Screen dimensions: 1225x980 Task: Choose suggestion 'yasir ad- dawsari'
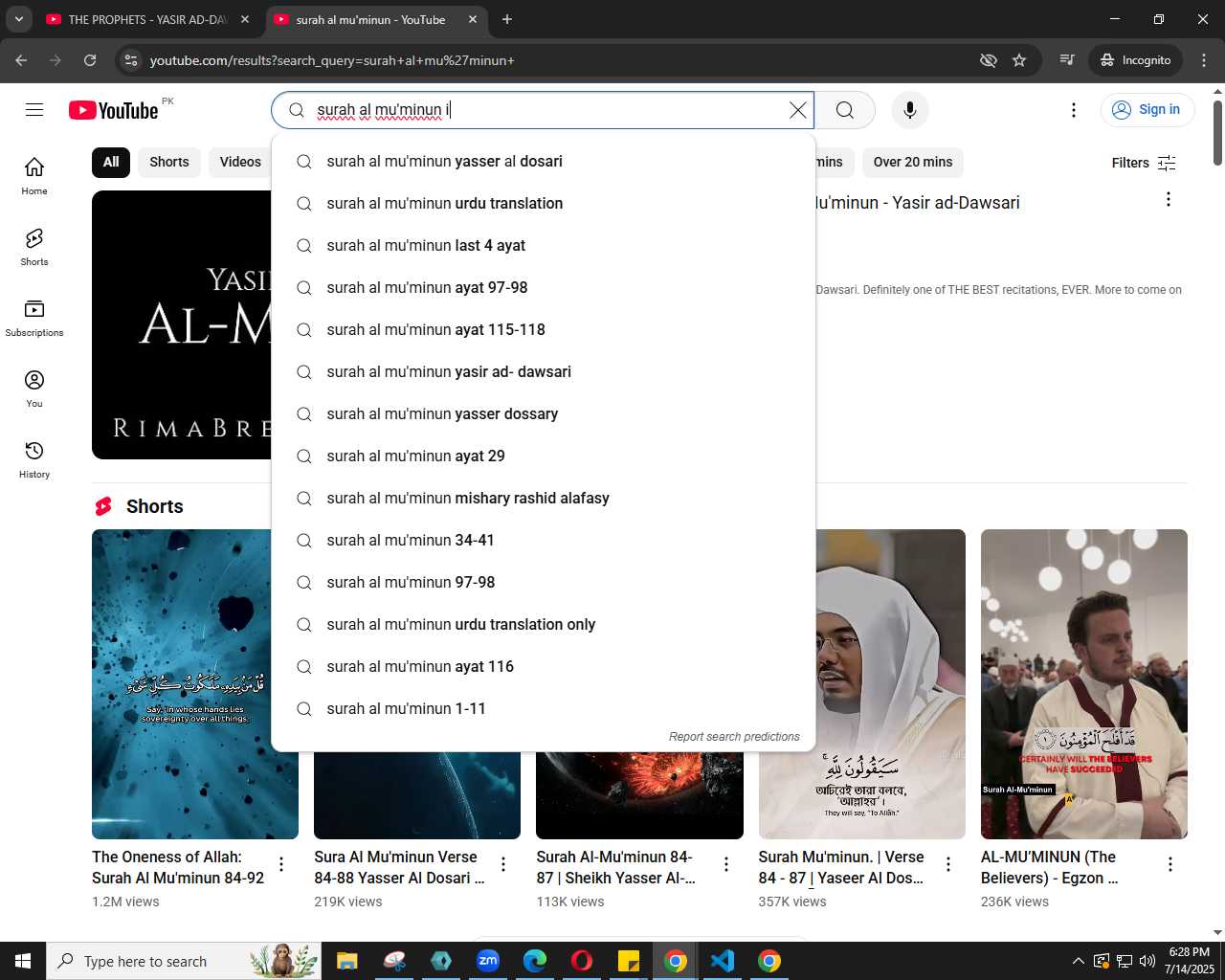tap(544, 372)
